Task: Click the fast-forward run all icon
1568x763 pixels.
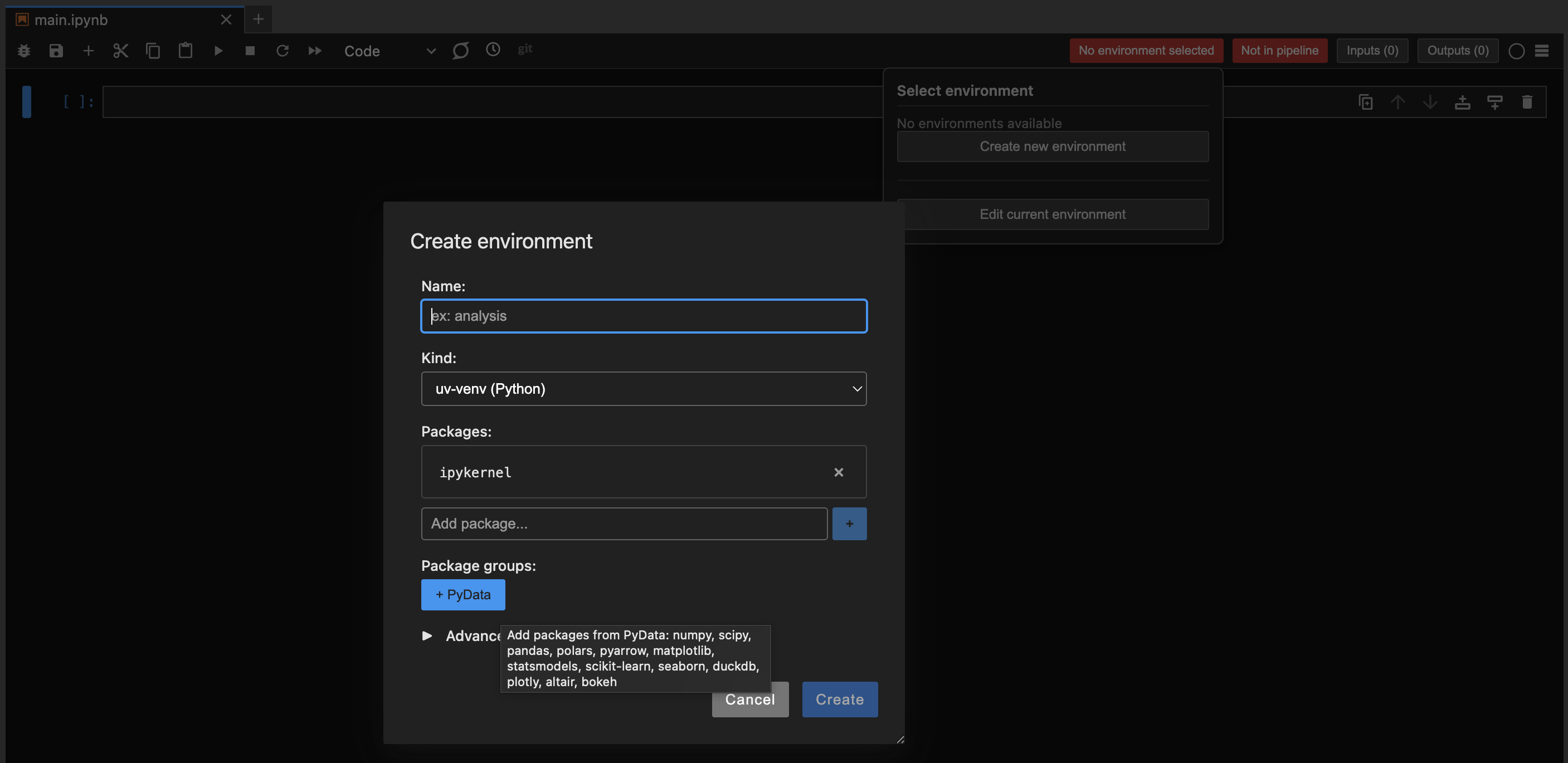Action: [x=315, y=51]
